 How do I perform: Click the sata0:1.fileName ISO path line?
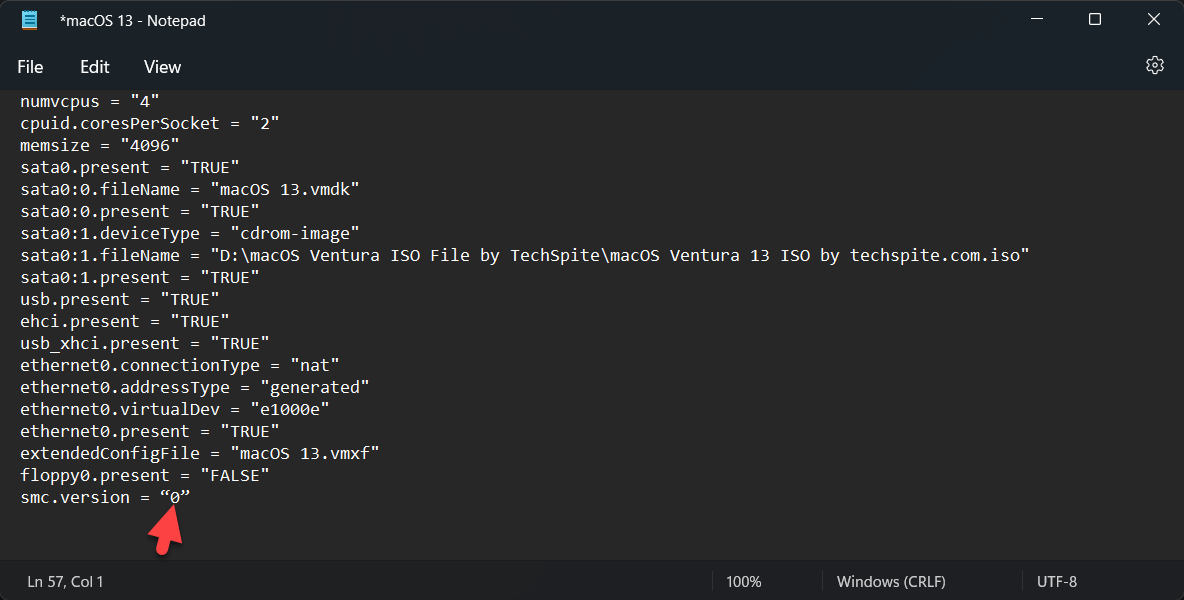pos(524,255)
